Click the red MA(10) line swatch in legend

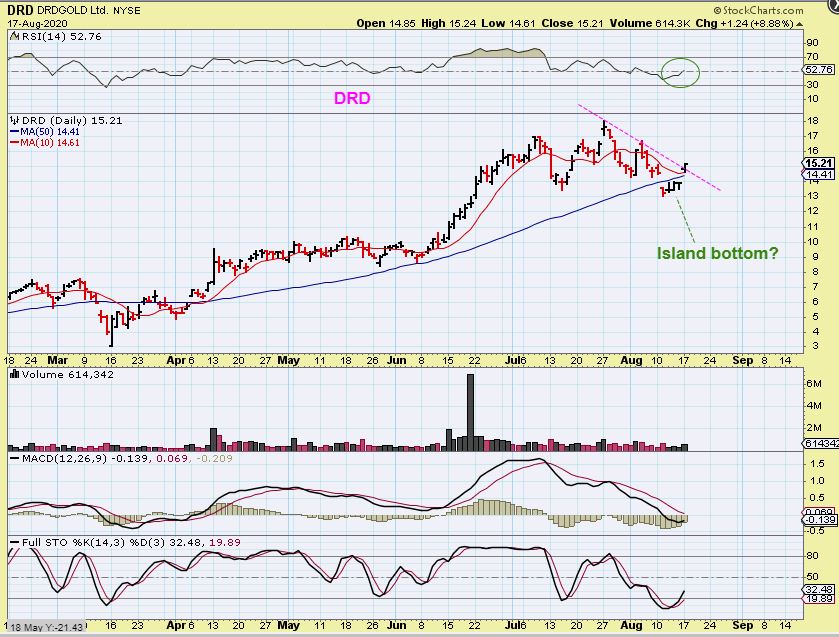(15, 143)
